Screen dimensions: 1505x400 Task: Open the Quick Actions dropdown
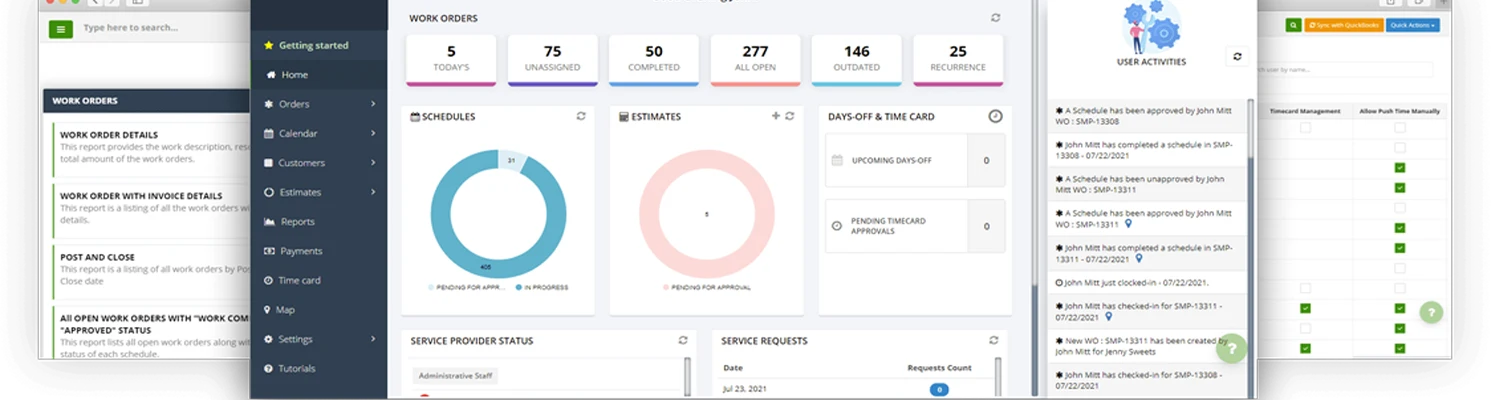coord(1413,25)
